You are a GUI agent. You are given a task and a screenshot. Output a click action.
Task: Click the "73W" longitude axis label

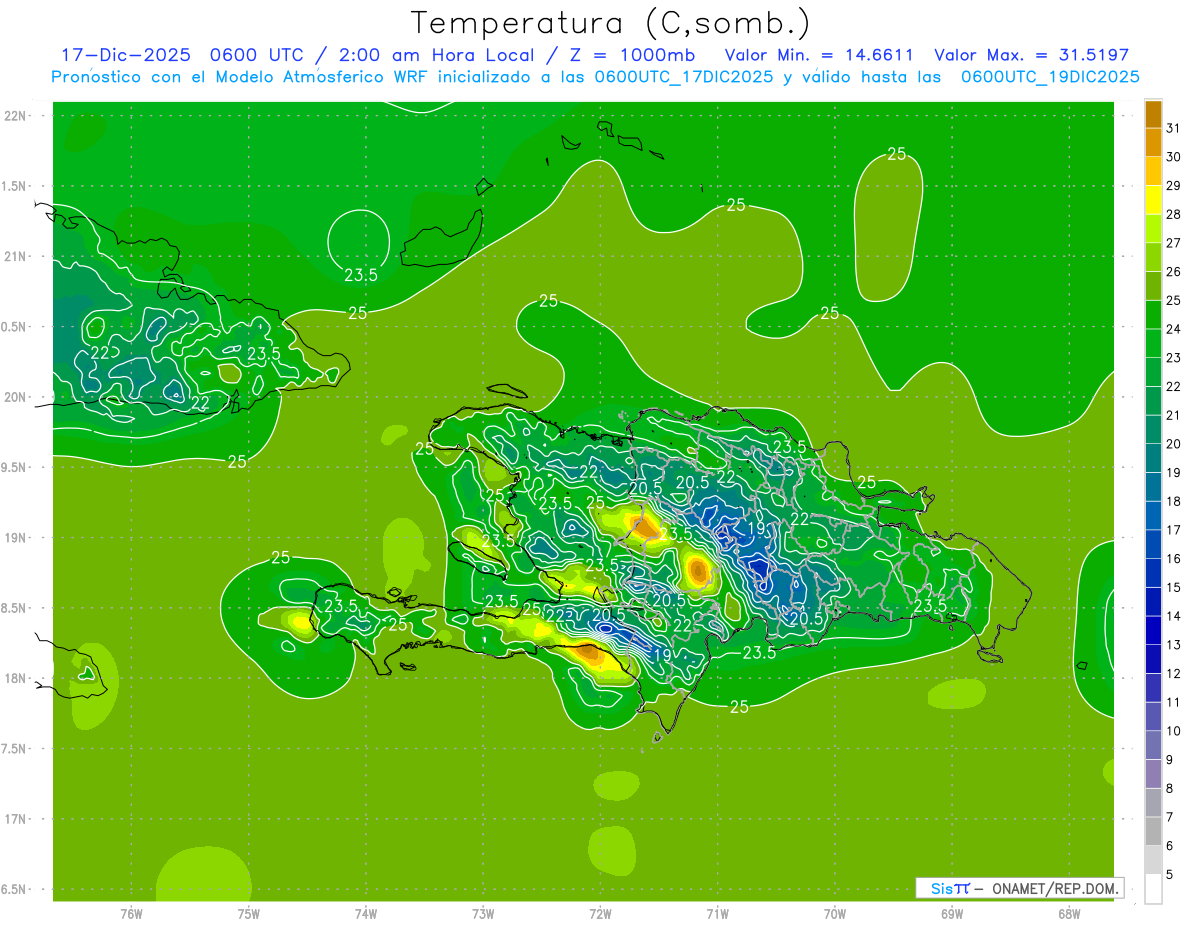point(483,914)
